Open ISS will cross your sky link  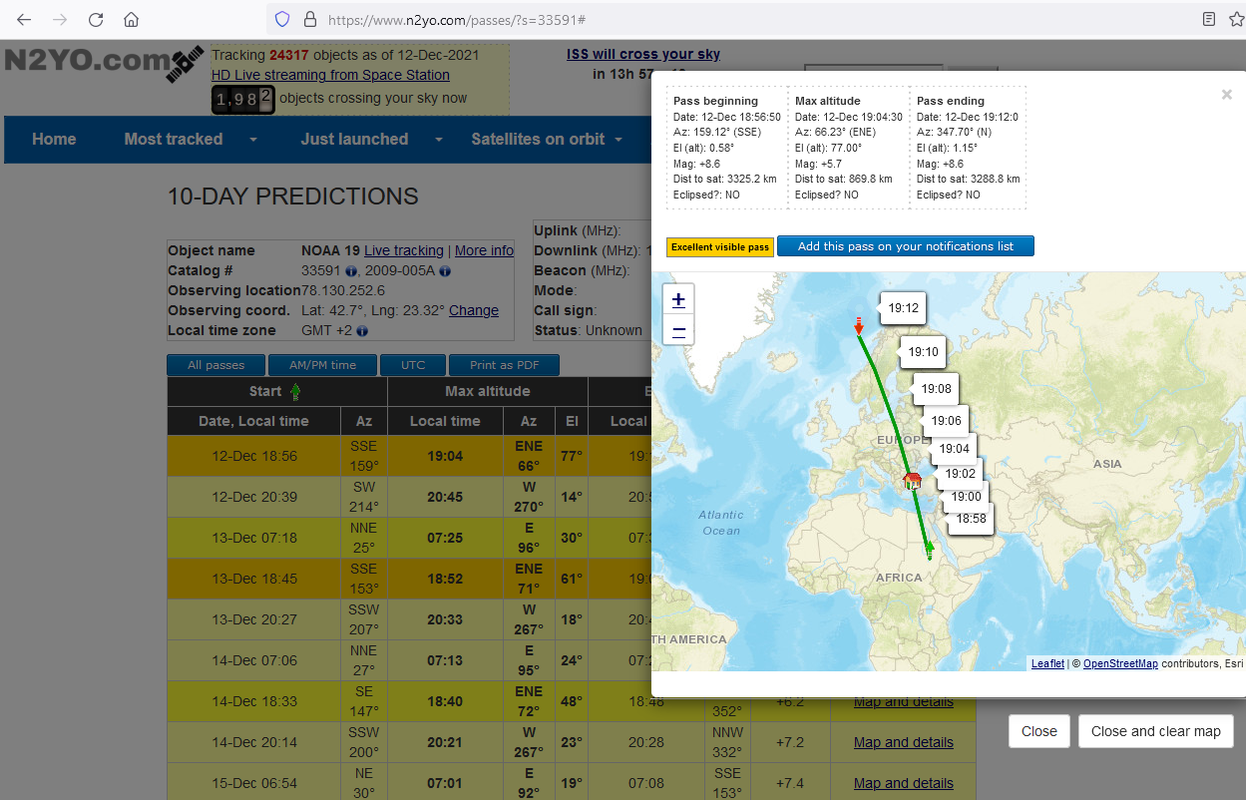[x=643, y=54]
